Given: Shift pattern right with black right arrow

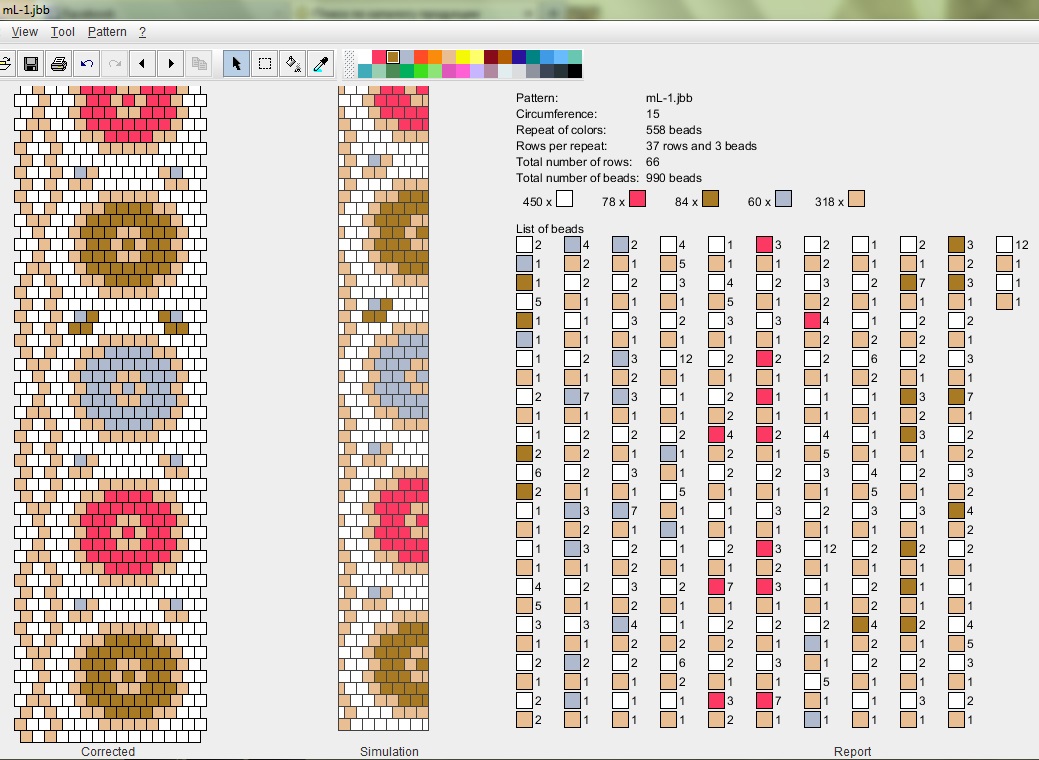Looking at the screenshot, I should (x=171, y=64).
